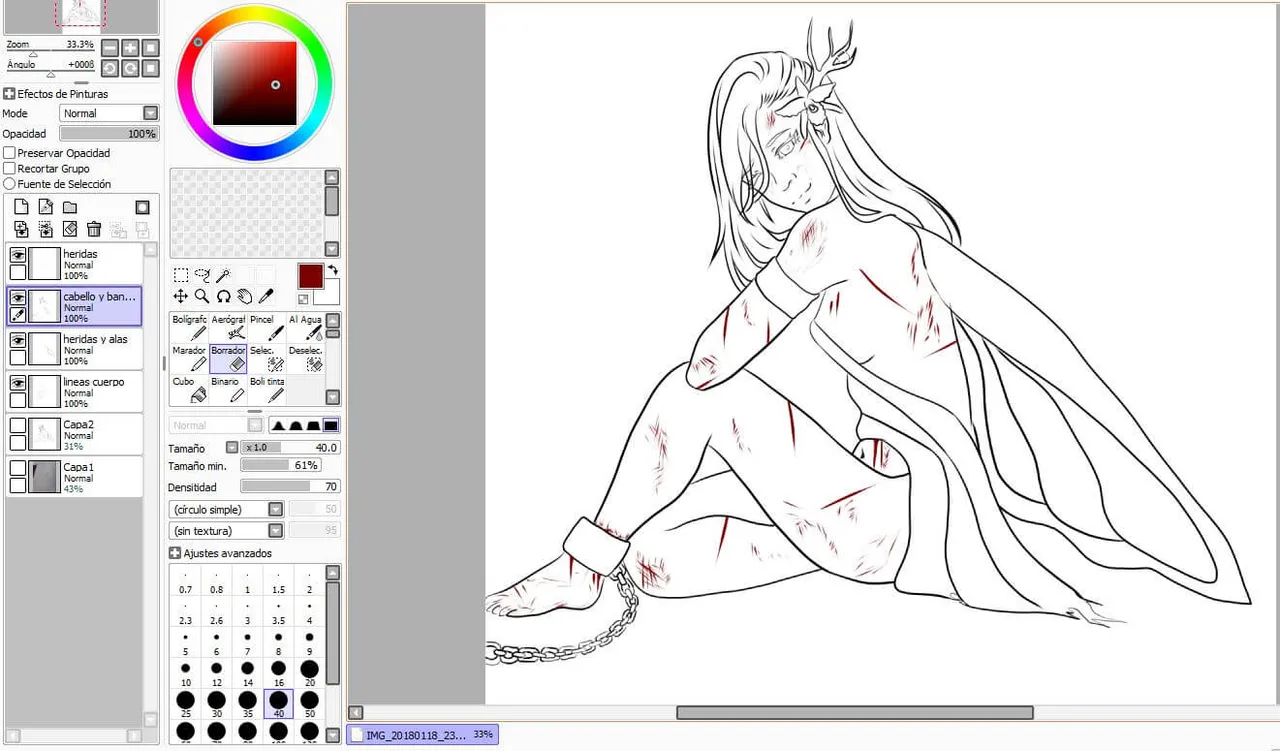Image resolution: width=1280 pixels, height=751 pixels.
Task: Reset zoom with the square button
Action: (150, 48)
